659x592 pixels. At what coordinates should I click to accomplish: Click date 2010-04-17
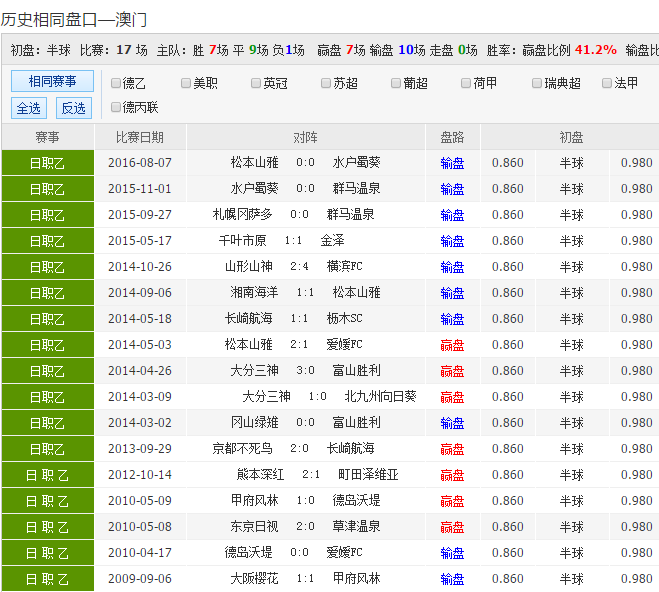(x=140, y=553)
